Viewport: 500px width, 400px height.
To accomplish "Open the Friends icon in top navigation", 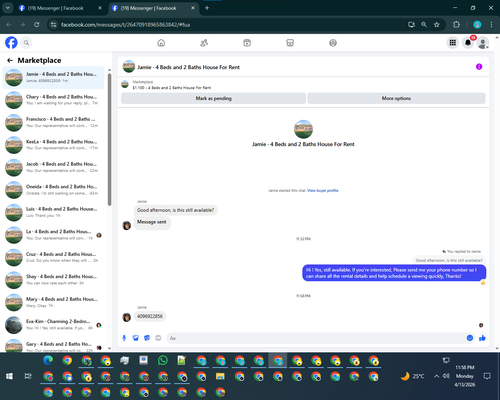I will pyautogui.click(x=204, y=43).
